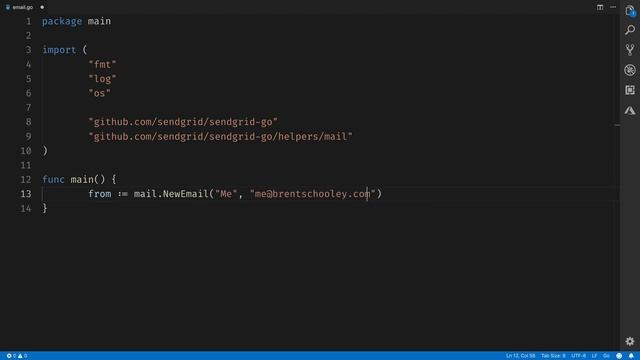Open the Explorer view in the activity bar
Screen dimensions: 640x360
coord(630,11)
